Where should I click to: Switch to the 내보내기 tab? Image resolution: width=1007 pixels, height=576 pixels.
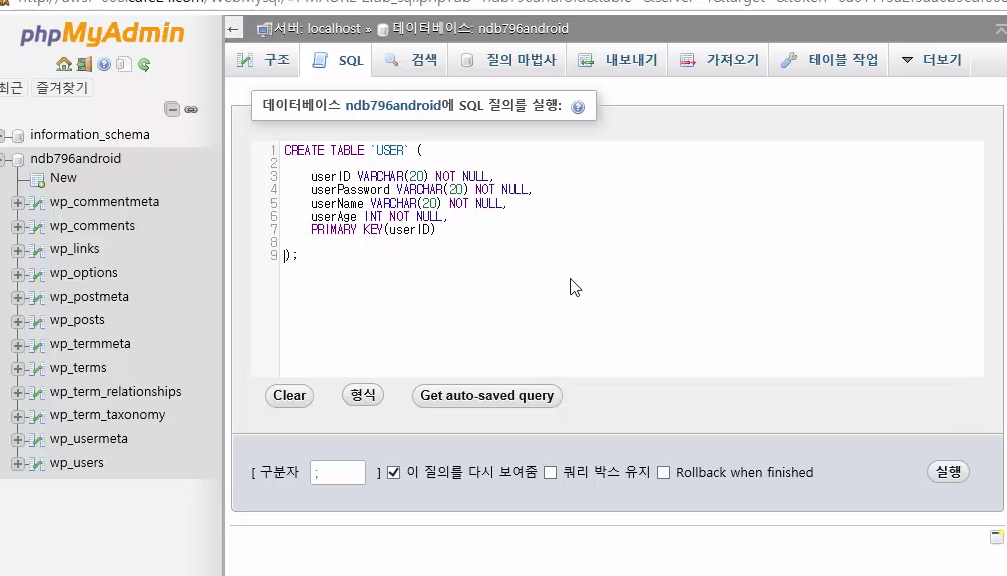[617, 60]
